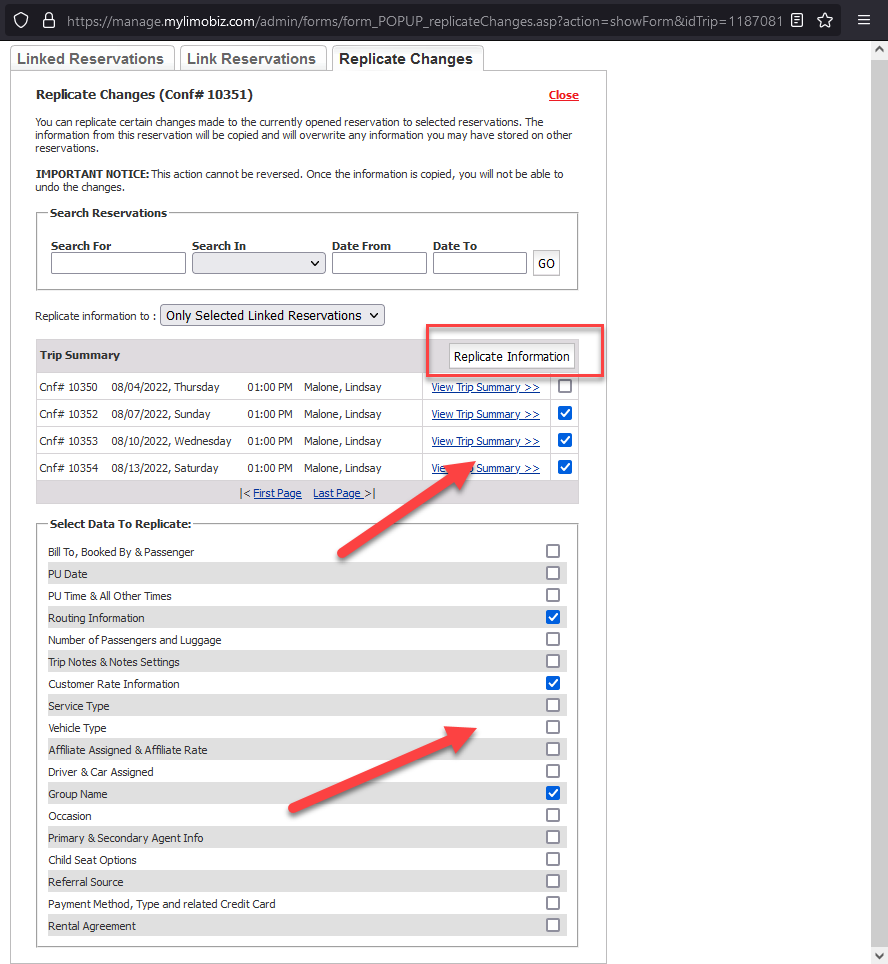Switch to the Linked Reservations tab
The width and height of the screenshot is (888, 964).
point(90,59)
